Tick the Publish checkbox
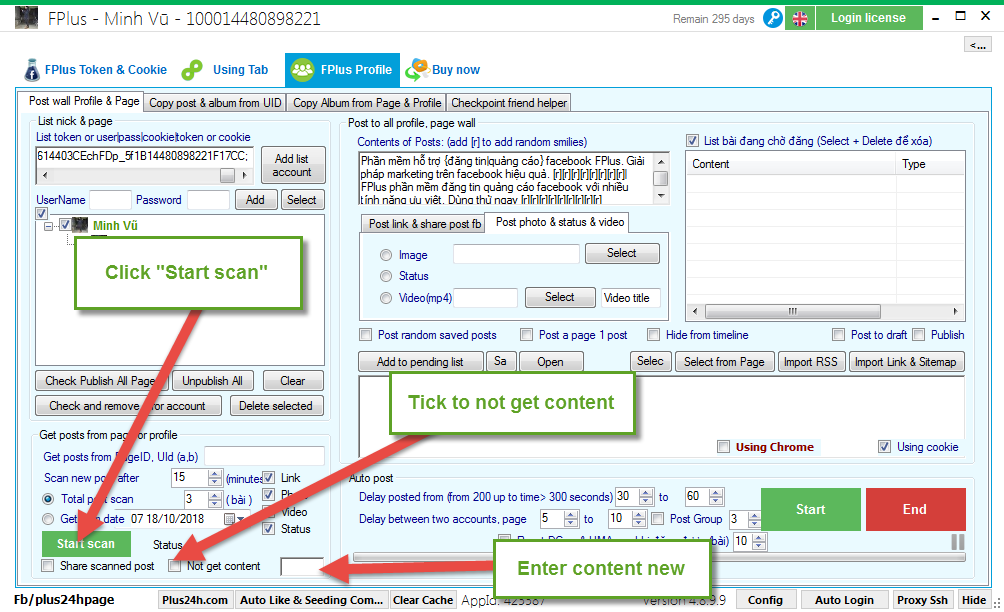The height and width of the screenshot is (612, 1004). (x=918, y=335)
